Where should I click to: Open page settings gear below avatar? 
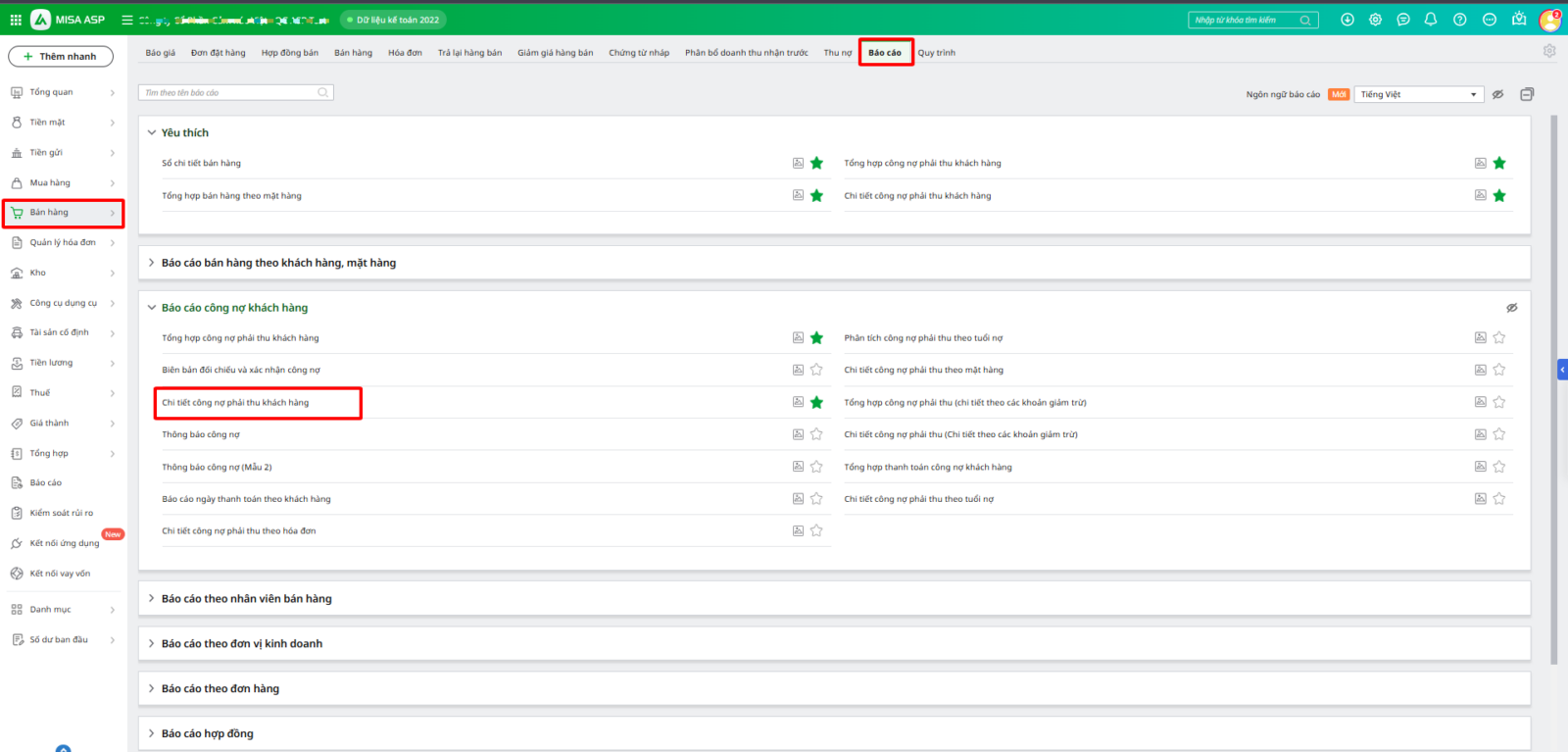[1549, 51]
